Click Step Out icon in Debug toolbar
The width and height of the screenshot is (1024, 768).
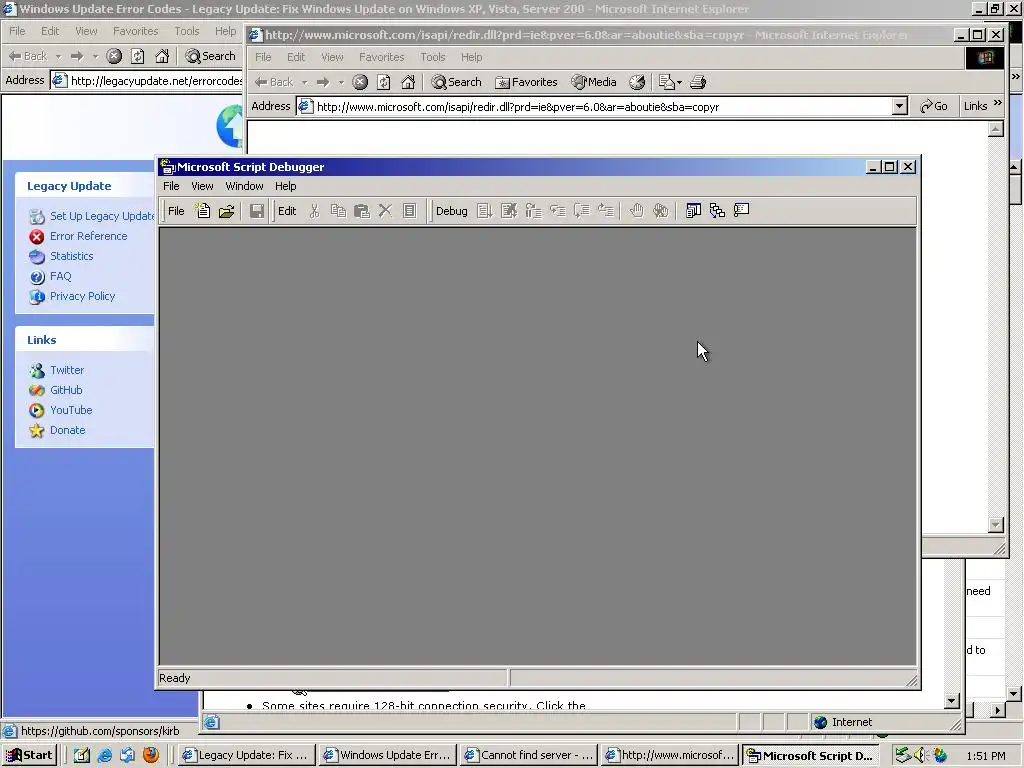click(605, 211)
